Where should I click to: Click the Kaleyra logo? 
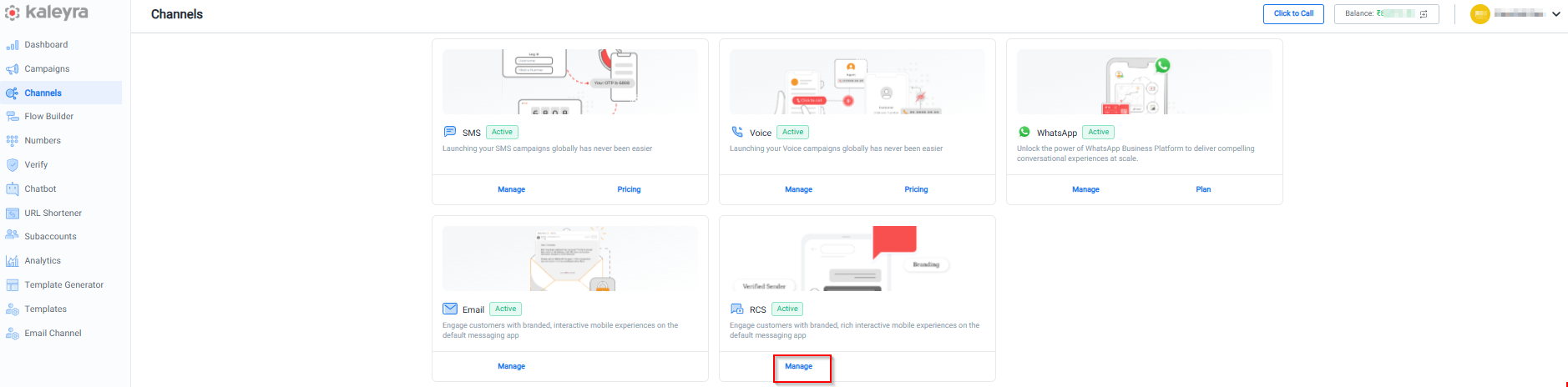click(x=47, y=13)
